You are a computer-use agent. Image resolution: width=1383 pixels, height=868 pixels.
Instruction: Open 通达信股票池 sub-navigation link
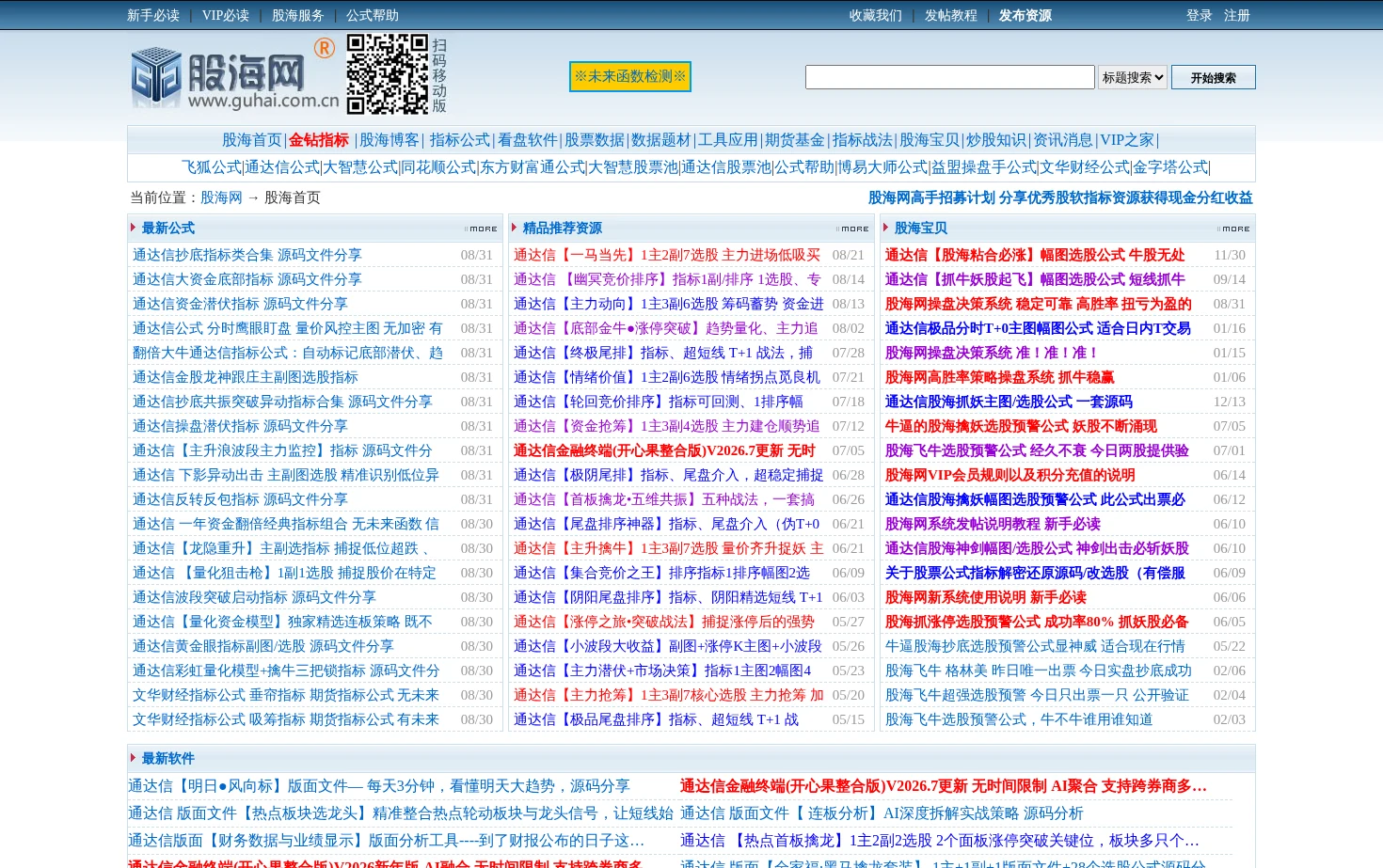coord(726,167)
